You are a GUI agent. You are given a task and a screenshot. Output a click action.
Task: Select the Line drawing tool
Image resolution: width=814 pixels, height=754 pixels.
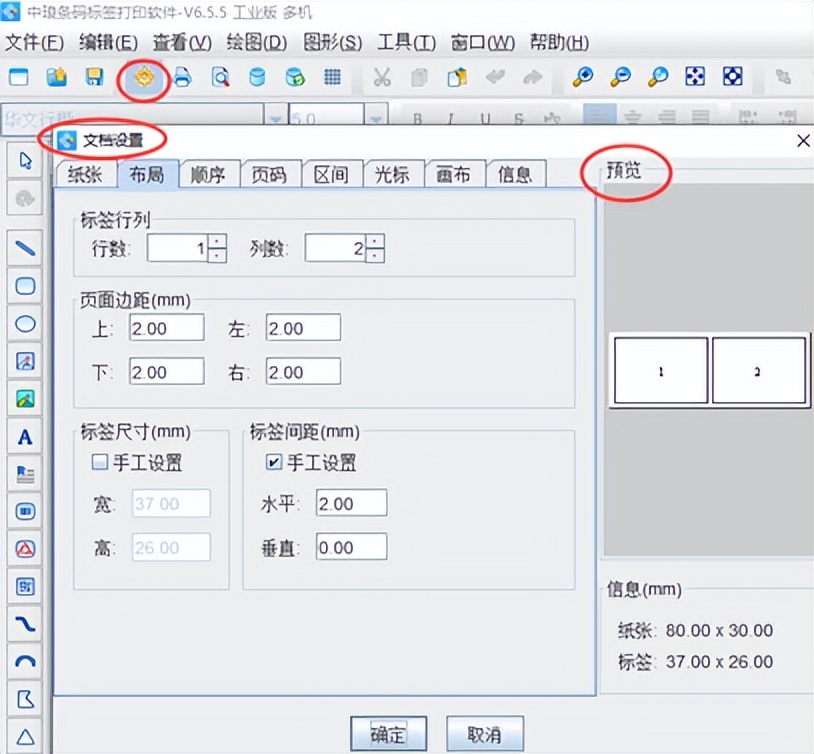coord(25,248)
